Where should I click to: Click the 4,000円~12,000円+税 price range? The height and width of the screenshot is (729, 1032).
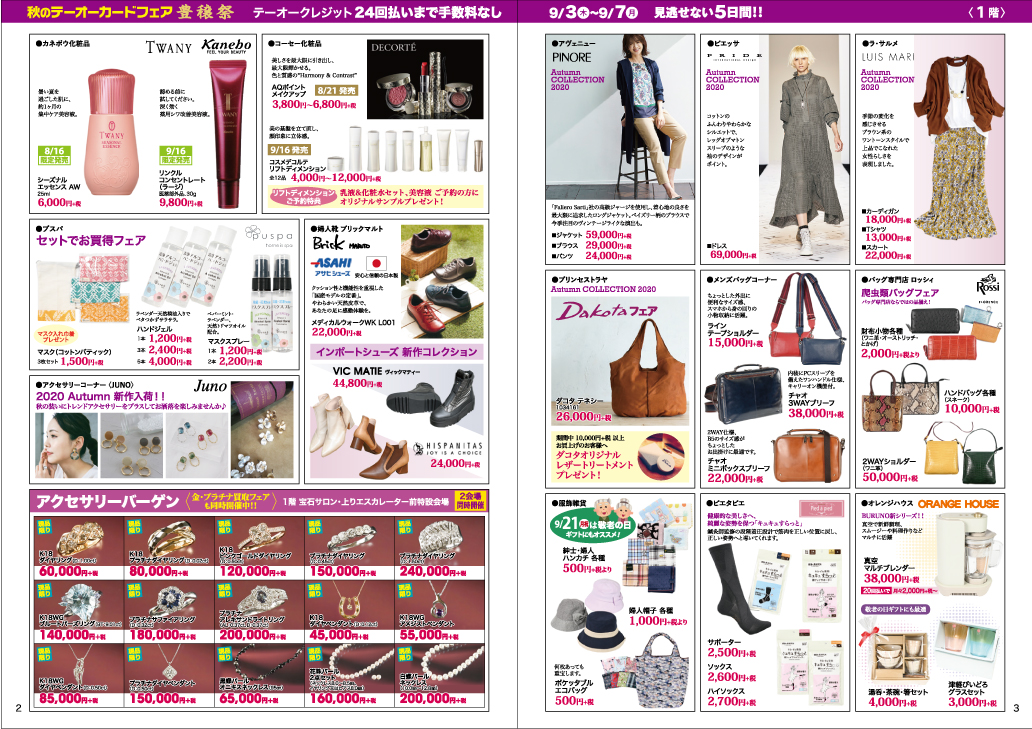click(335, 178)
